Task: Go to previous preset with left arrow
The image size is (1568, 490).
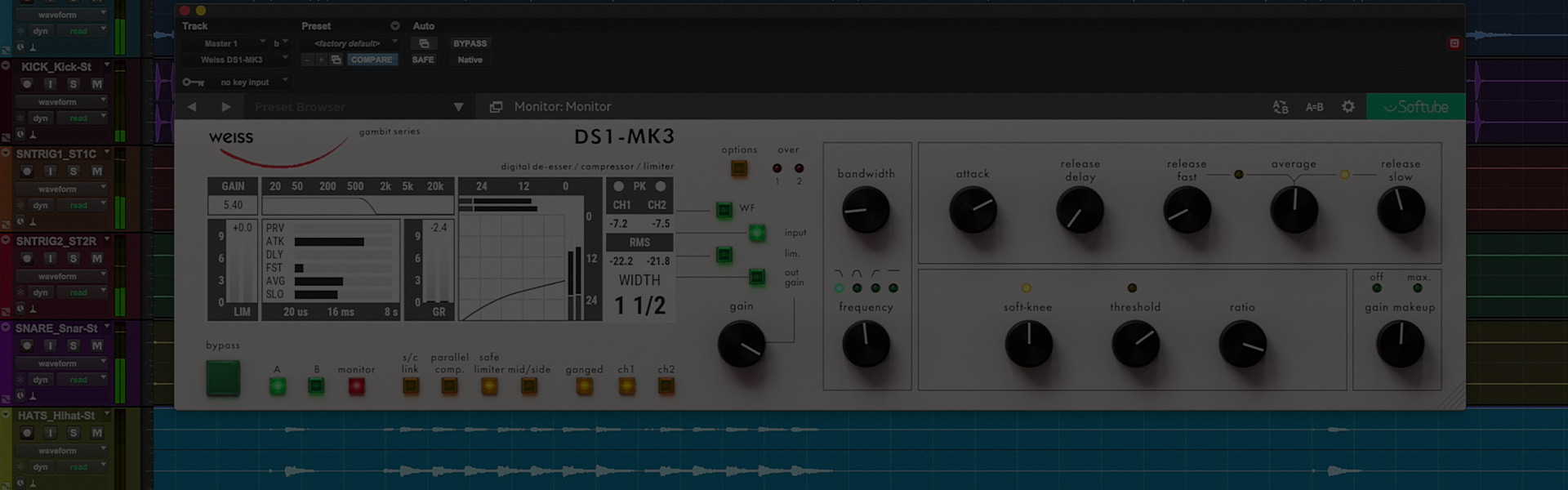Action: coord(192,107)
